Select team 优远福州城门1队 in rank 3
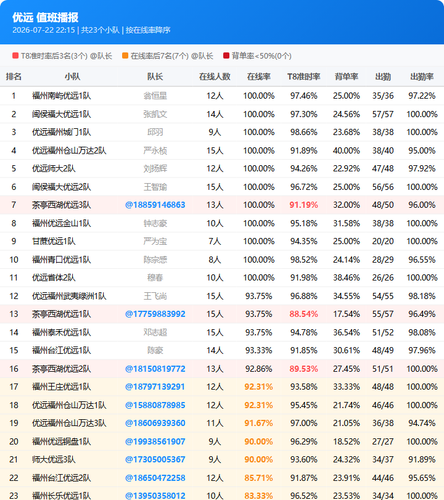This screenshot has width=444, height=500. [x=61, y=132]
